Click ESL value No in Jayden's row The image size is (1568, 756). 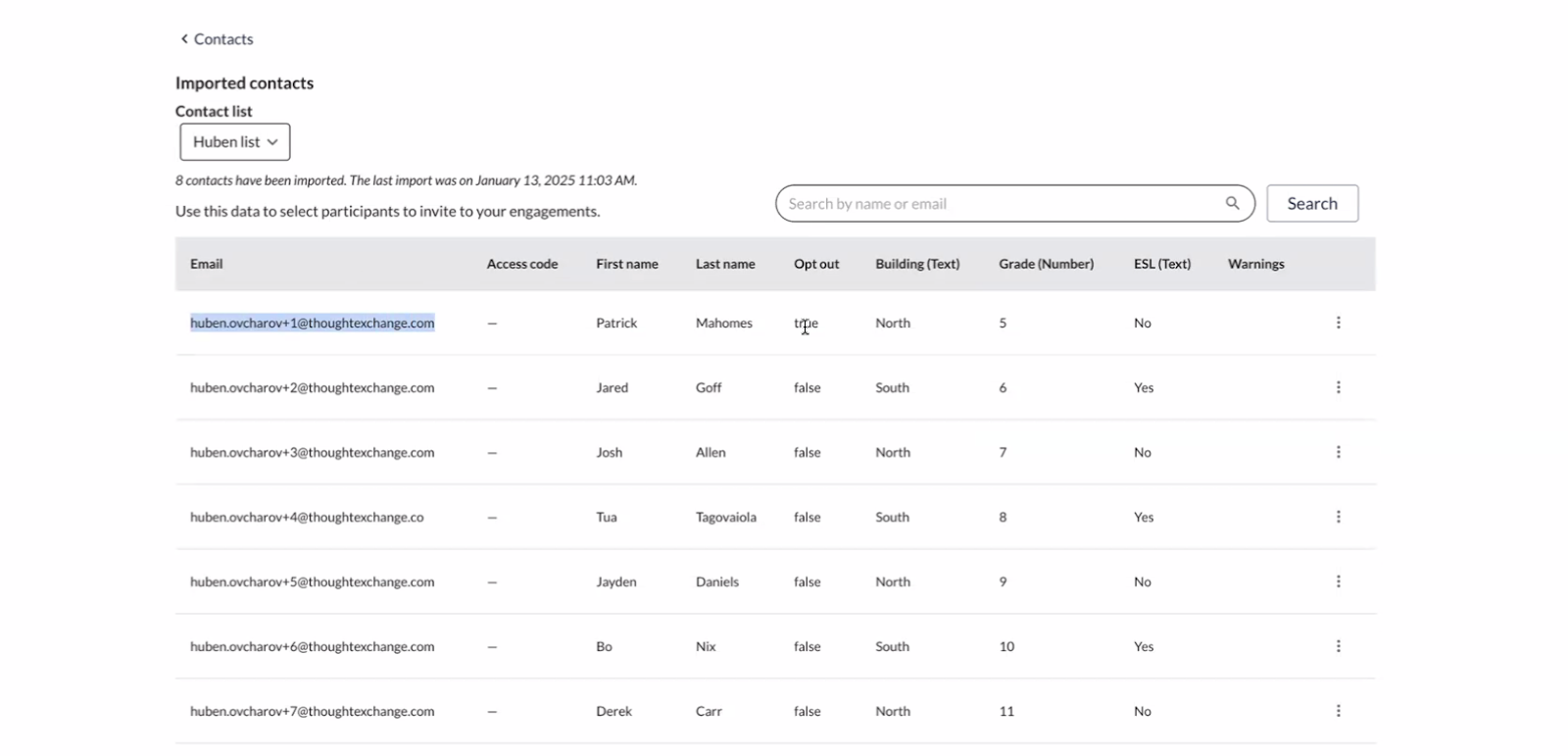1143,581
